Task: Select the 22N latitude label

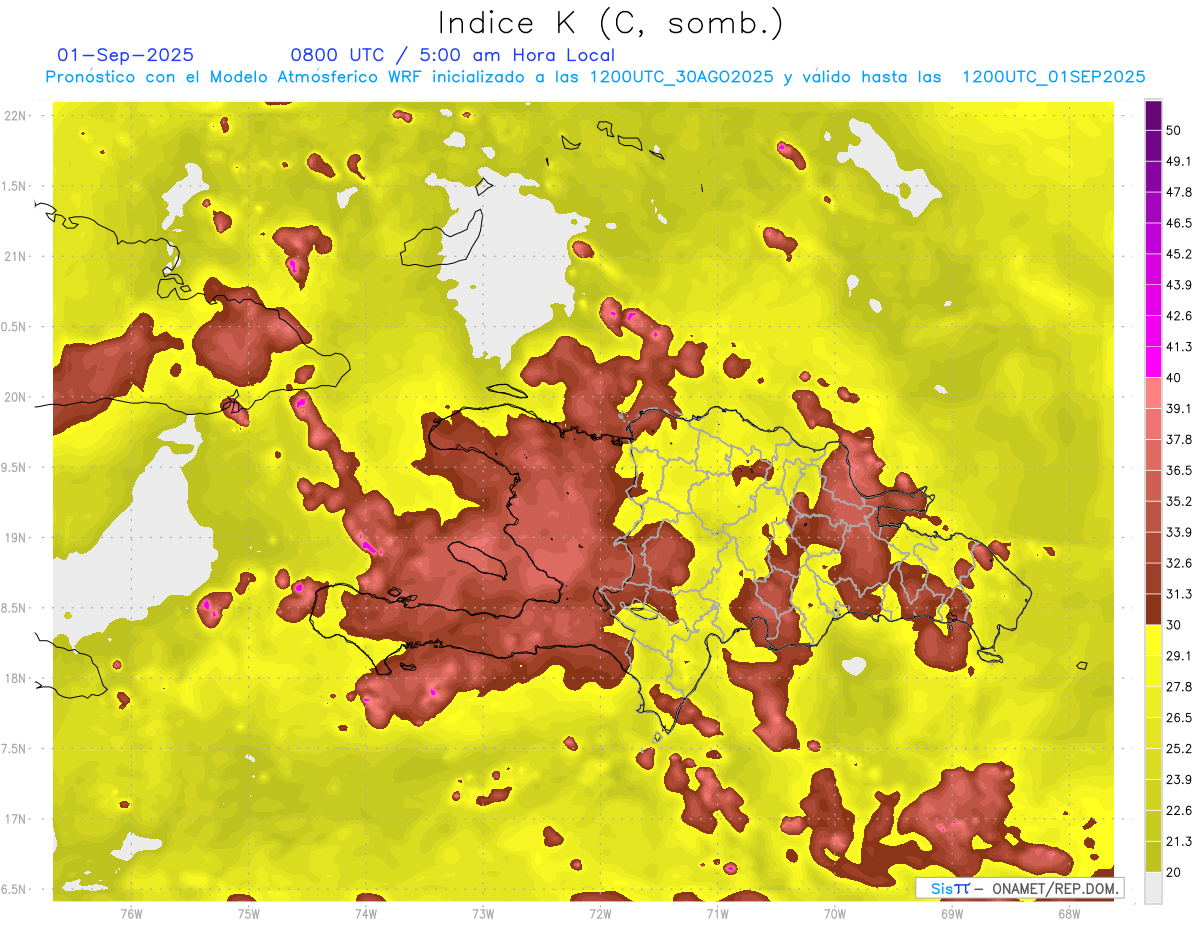Action: coord(16,116)
